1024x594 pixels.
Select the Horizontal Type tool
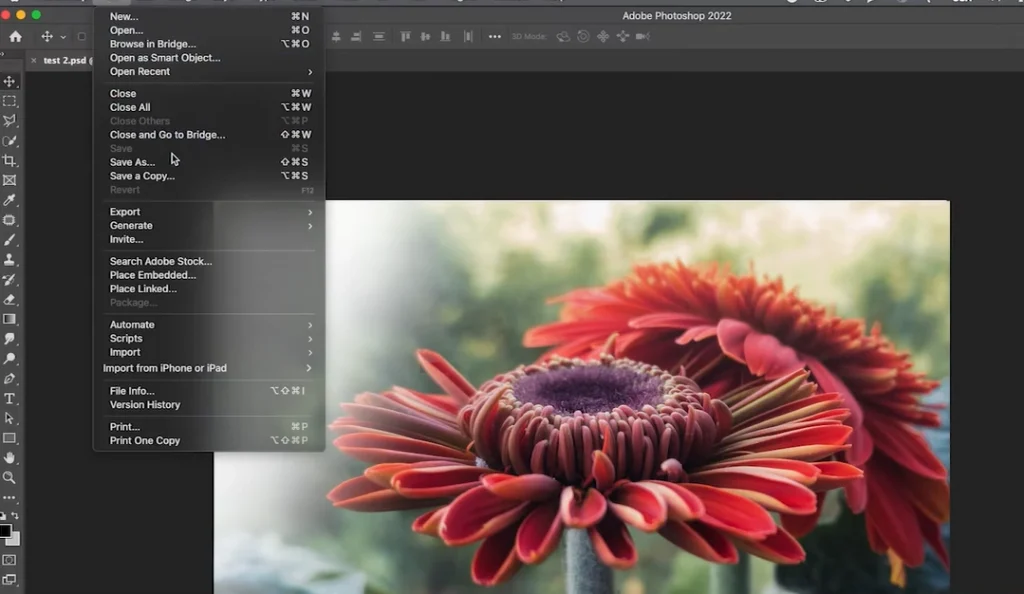(x=10, y=398)
